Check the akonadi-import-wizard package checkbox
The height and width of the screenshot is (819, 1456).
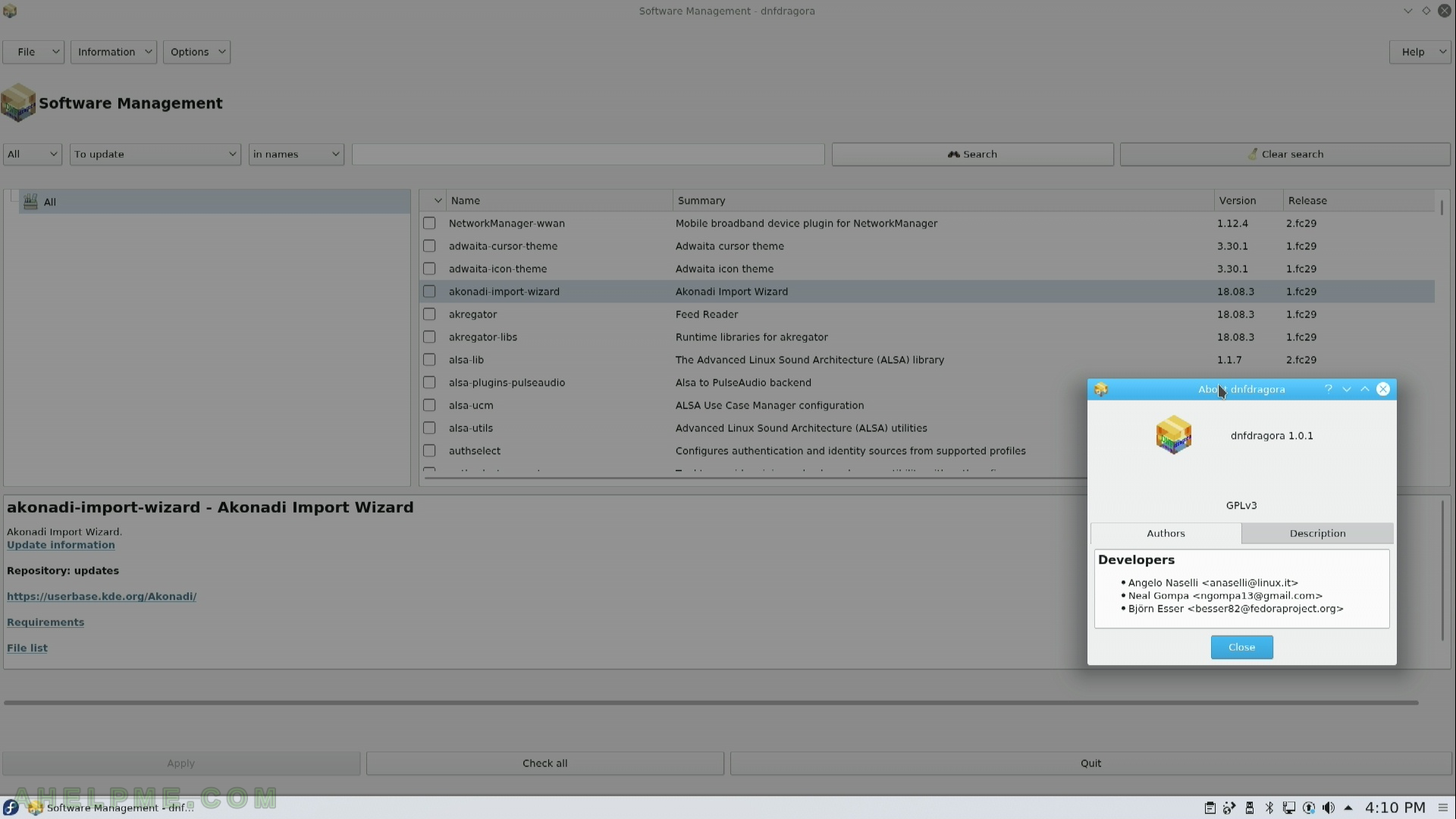(429, 291)
